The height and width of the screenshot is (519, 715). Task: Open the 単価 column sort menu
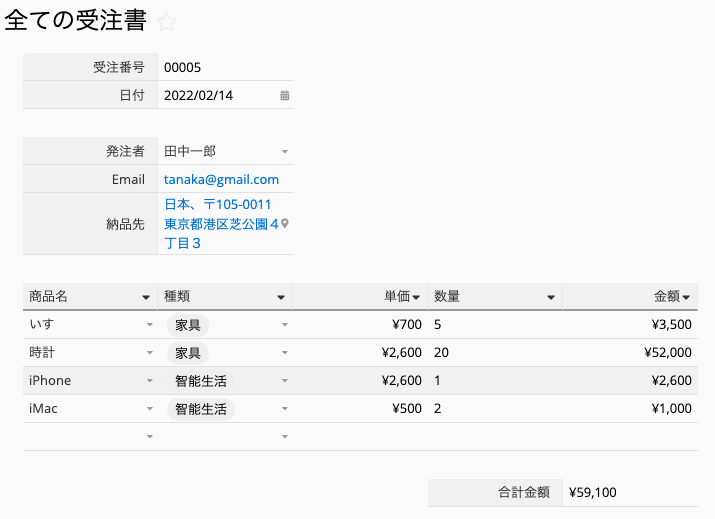(415, 297)
